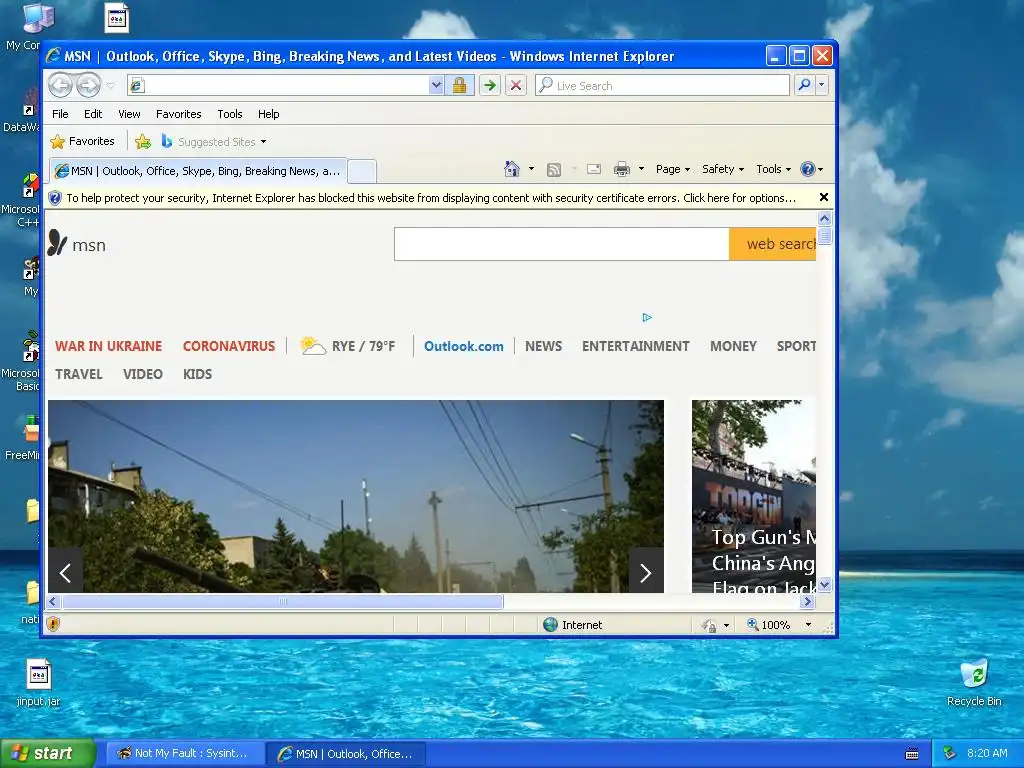Click the browser Forward arrow button

pos(88,85)
